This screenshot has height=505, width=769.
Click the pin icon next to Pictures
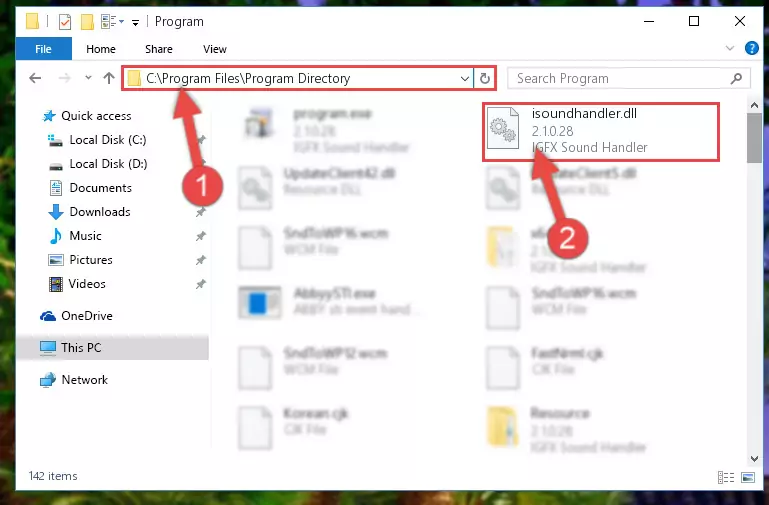(201, 260)
